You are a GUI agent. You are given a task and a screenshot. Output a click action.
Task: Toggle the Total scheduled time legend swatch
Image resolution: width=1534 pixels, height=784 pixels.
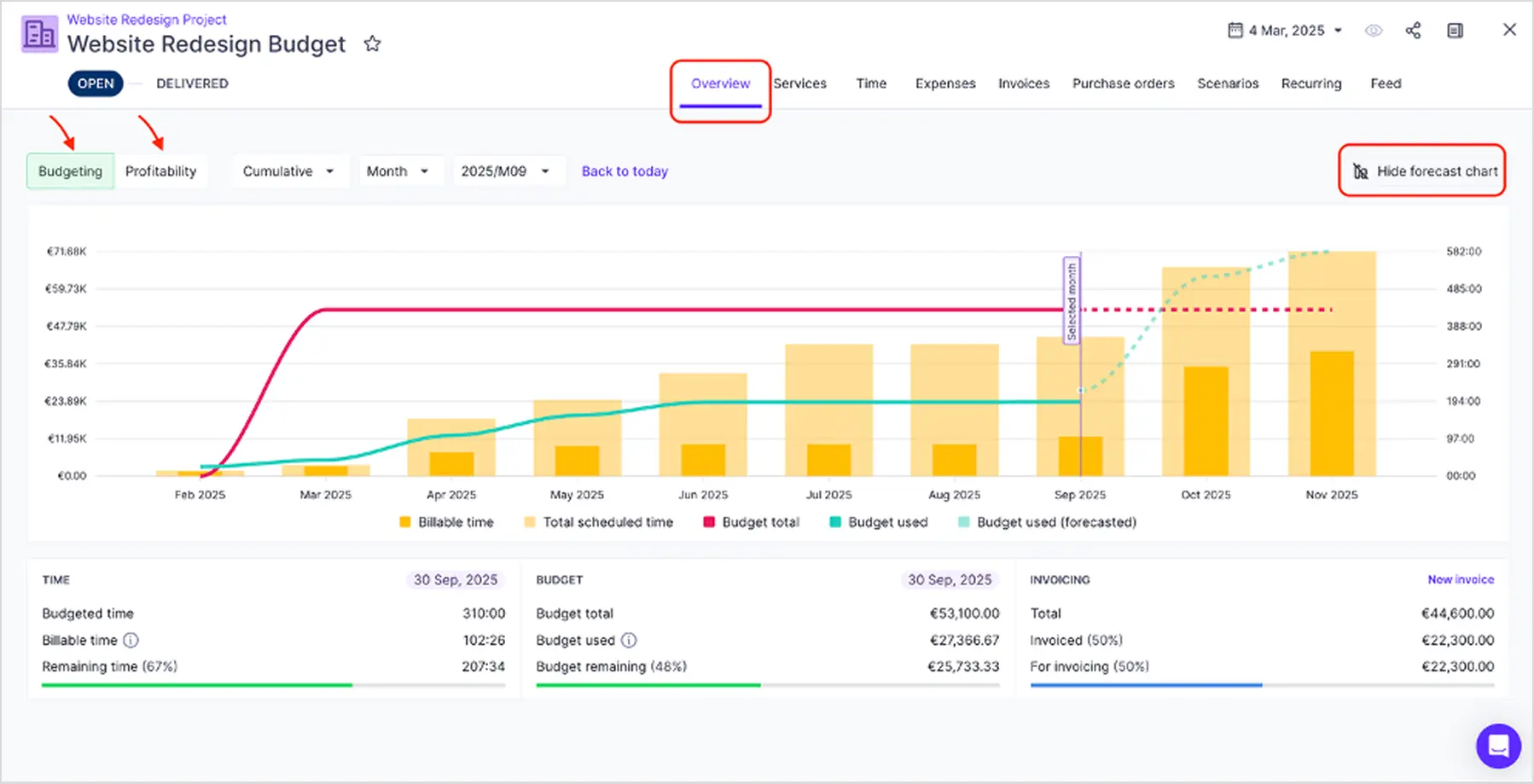click(530, 522)
